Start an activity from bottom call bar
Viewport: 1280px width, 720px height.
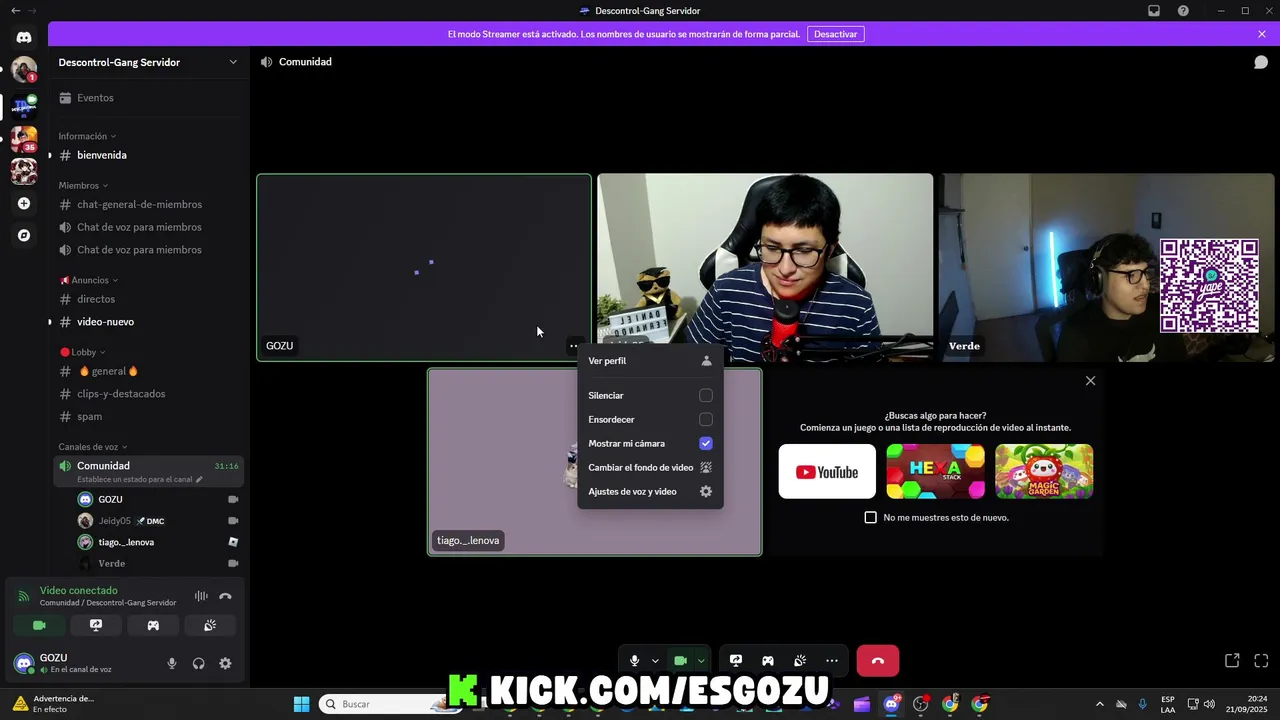coord(768,661)
